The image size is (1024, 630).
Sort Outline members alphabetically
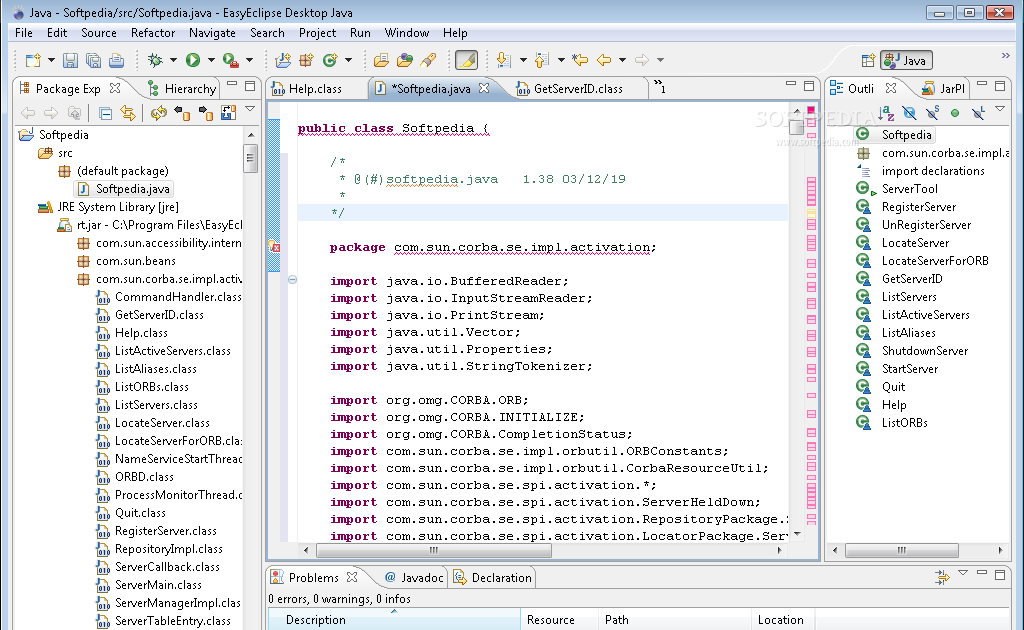coord(886,114)
